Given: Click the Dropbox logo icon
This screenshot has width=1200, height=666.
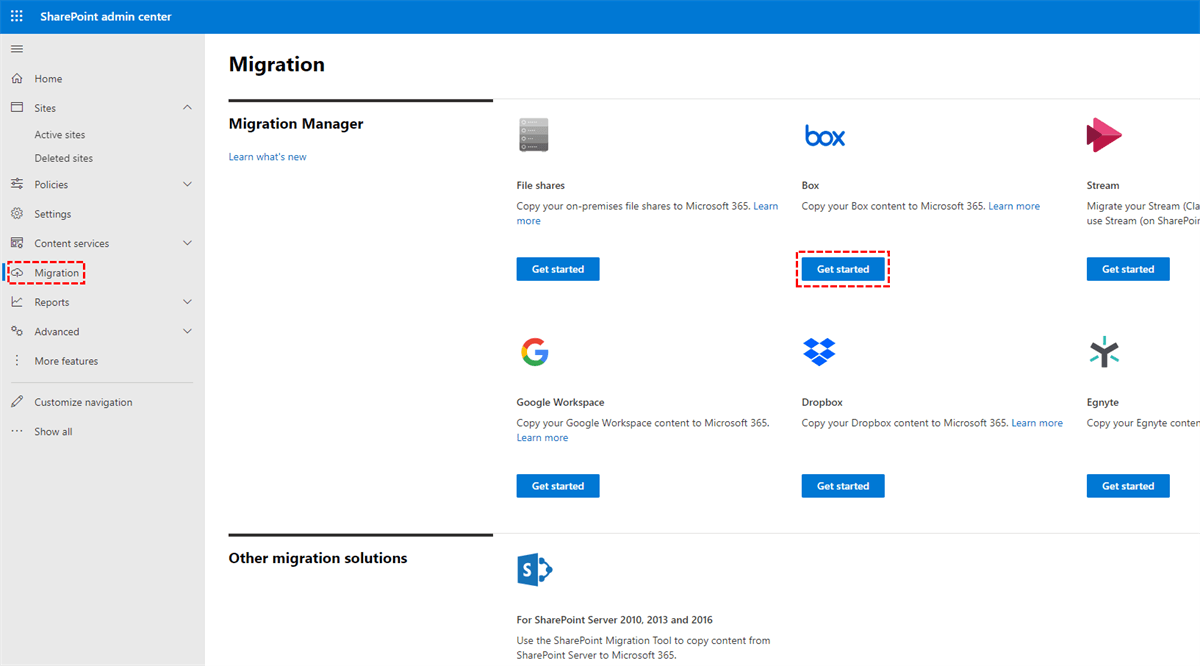Looking at the screenshot, I should point(819,352).
